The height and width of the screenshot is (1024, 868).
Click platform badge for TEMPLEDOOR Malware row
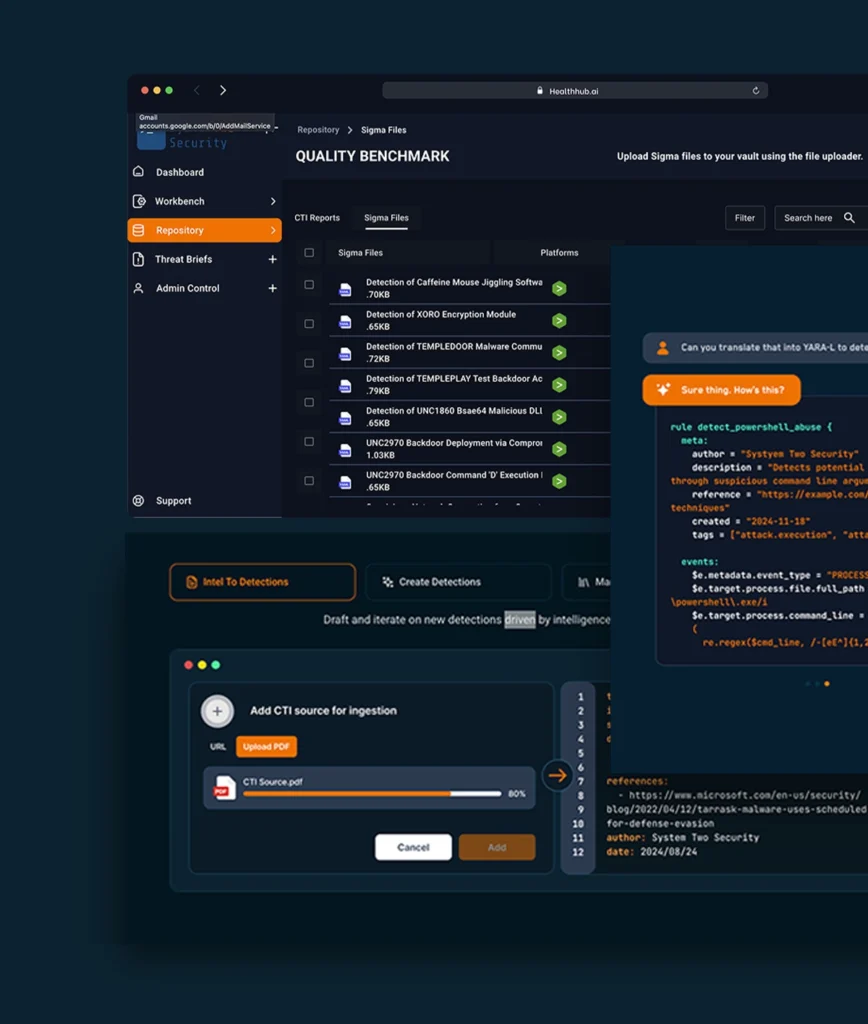pyautogui.click(x=559, y=353)
